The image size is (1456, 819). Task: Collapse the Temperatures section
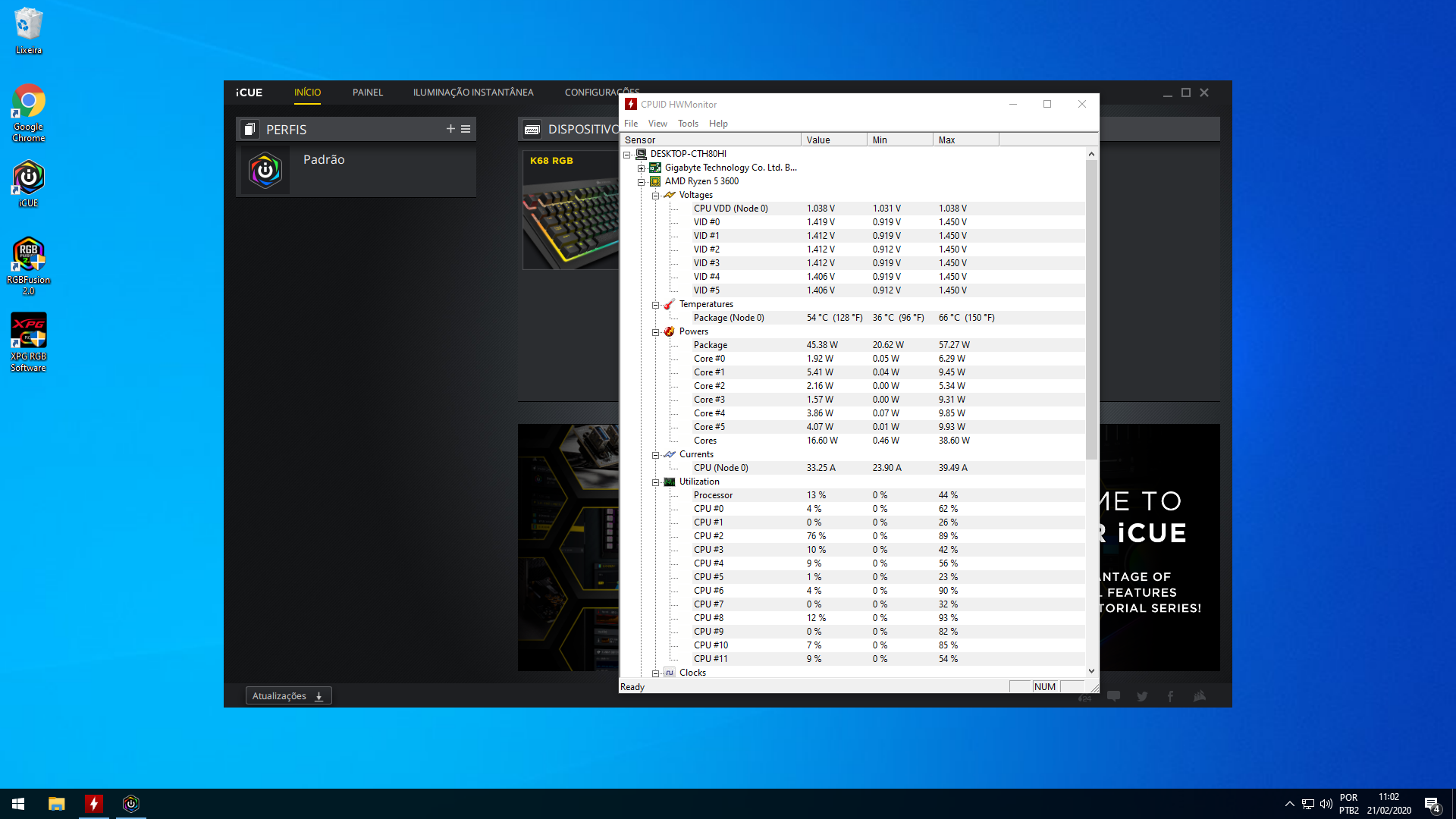click(x=656, y=305)
